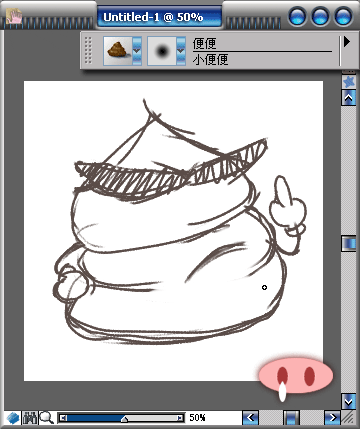The height and width of the screenshot is (429, 360).
Task: Expand the brush bar flyout triangle menu
Action: click(347, 42)
